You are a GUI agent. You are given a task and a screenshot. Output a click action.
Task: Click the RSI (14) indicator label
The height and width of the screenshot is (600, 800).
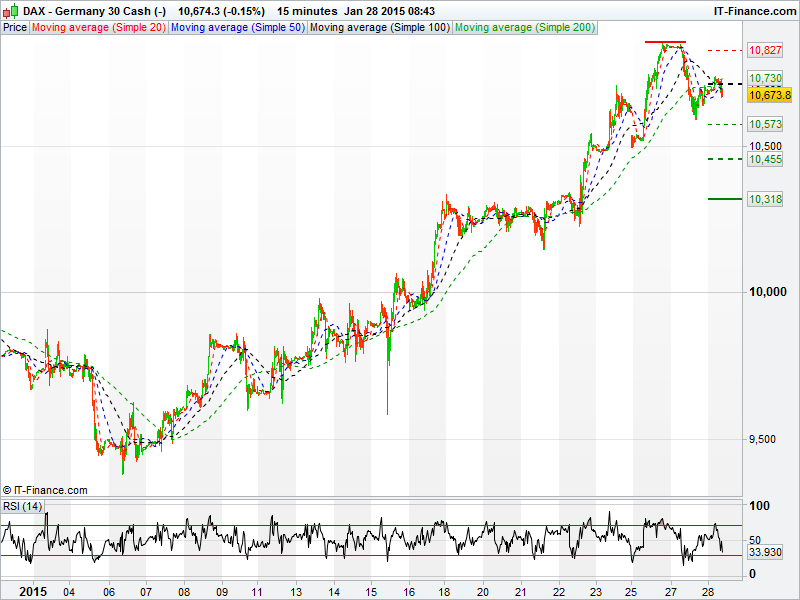pos(23,506)
